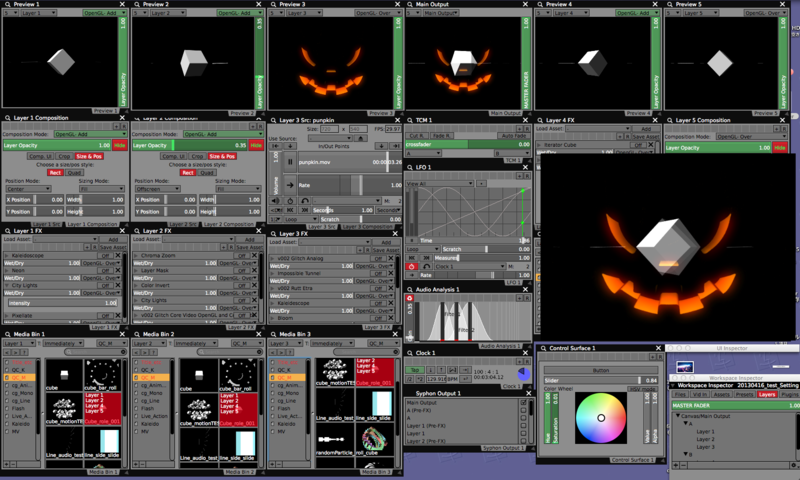This screenshot has height=480, width=800.
Task: Click the minus button in Workspace Inspector footer
Action: pyautogui.click(x=683, y=465)
